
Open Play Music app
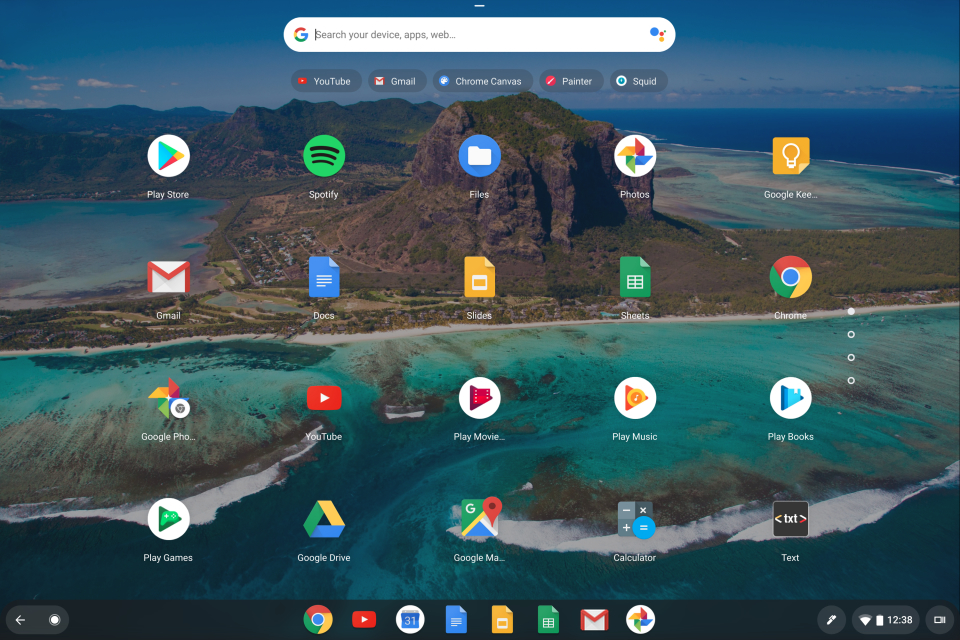click(x=634, y=398)
